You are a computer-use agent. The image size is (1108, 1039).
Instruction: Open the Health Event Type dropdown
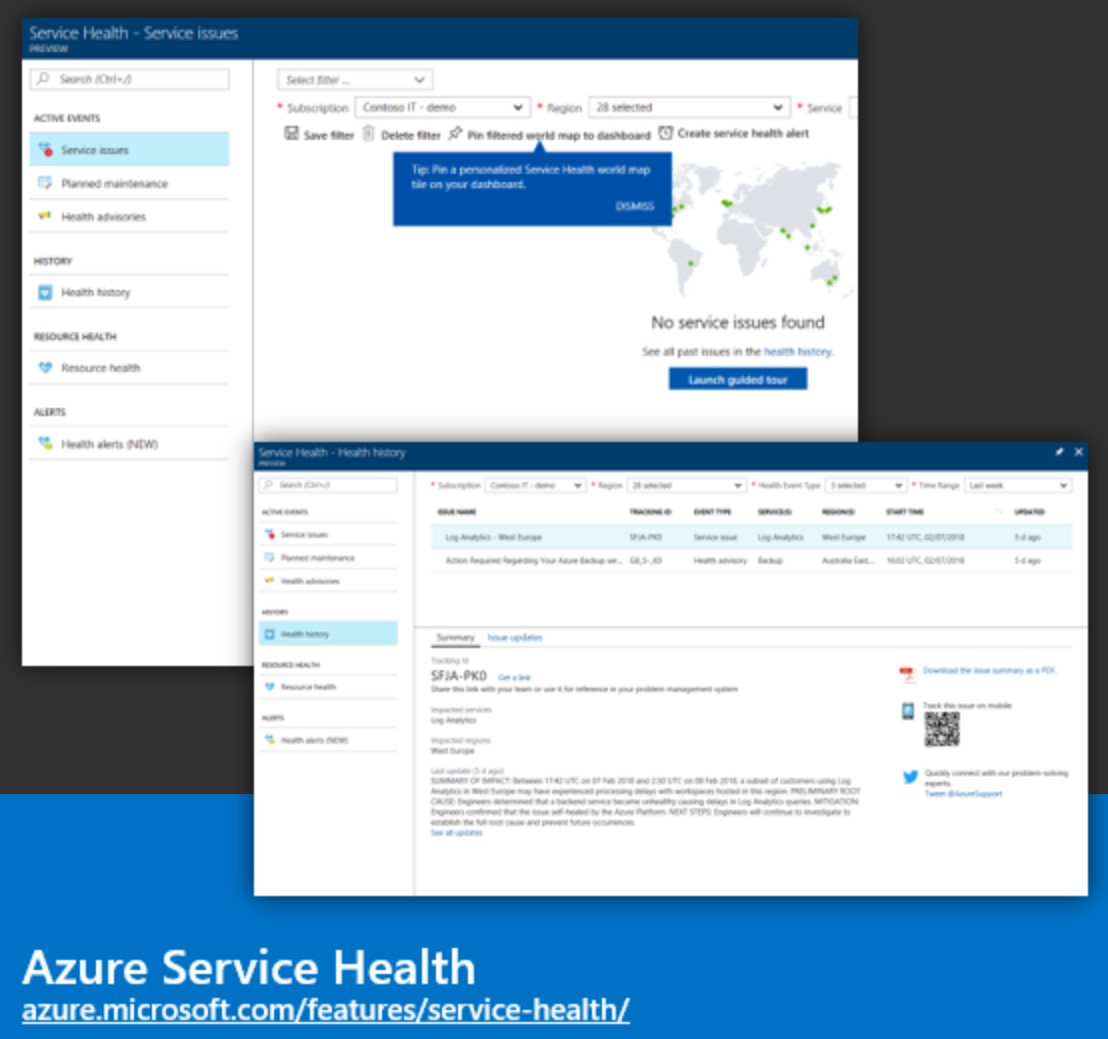pyautogui.click(x=865, y=485)
